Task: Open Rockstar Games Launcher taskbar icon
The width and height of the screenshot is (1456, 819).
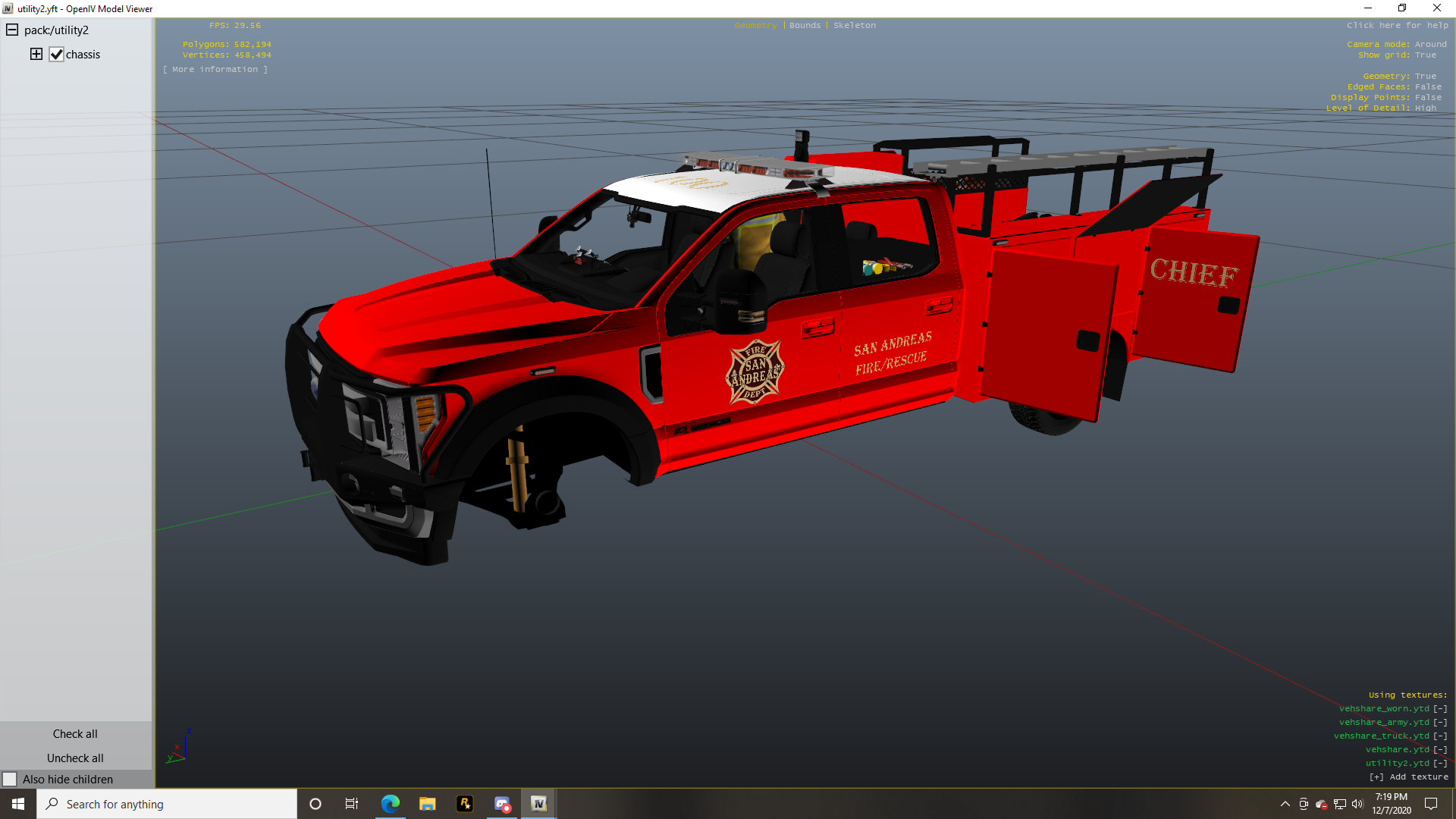Action: pos(464,804)
